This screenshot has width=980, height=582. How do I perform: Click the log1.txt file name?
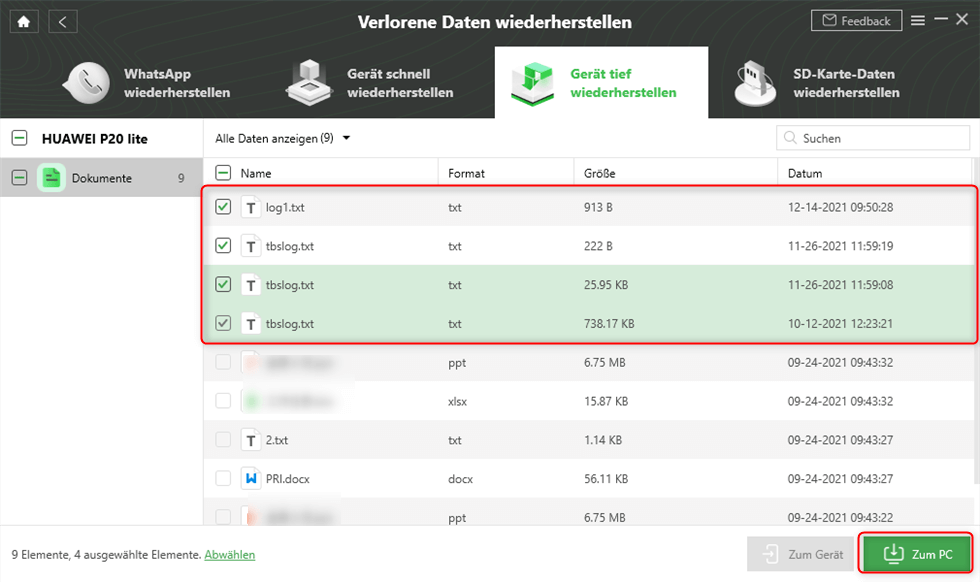tap(285, 208)
